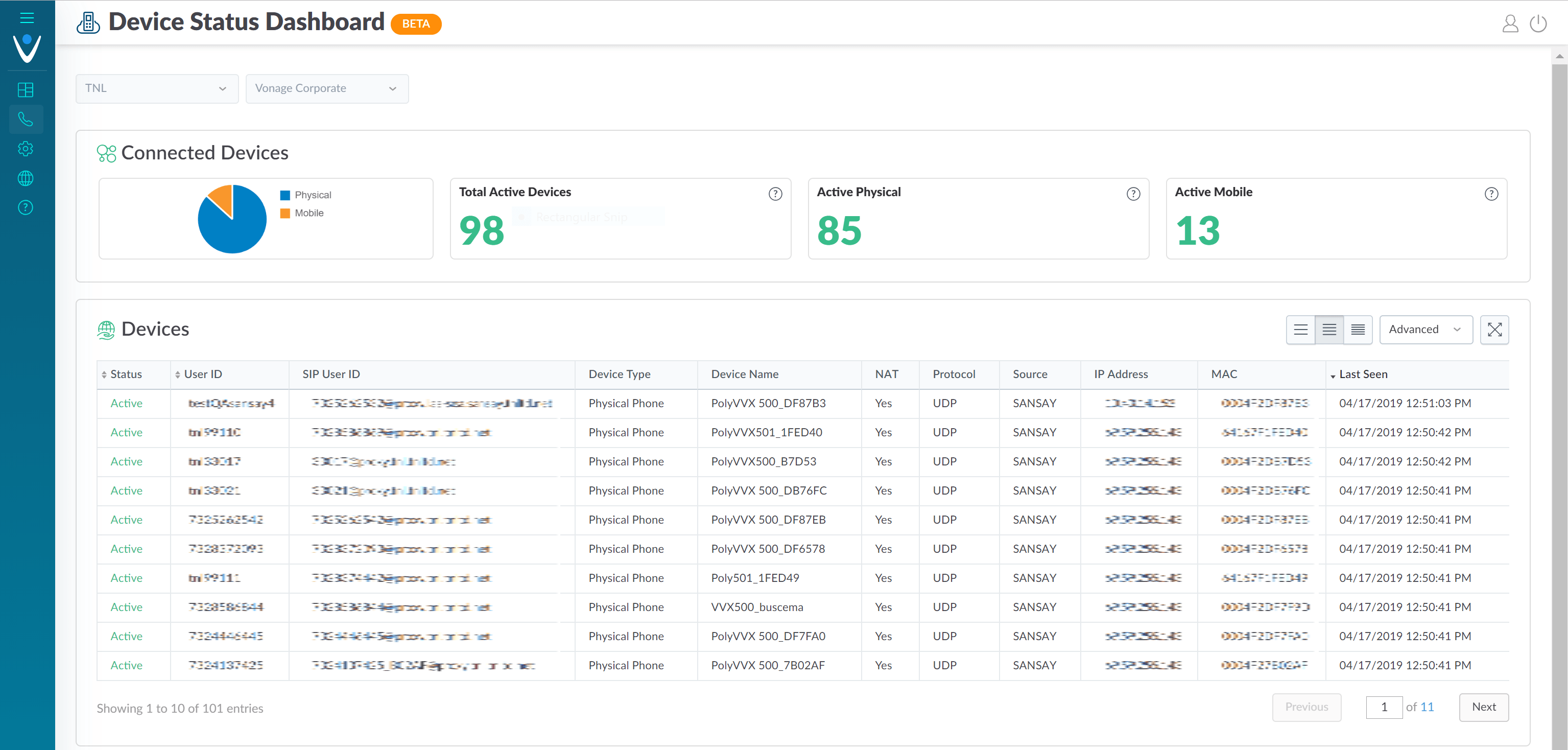The width and height of the screenshot is (1568, 750).
Task: Expand the Devices table to fullscreen
Action: pos(1494,330)
